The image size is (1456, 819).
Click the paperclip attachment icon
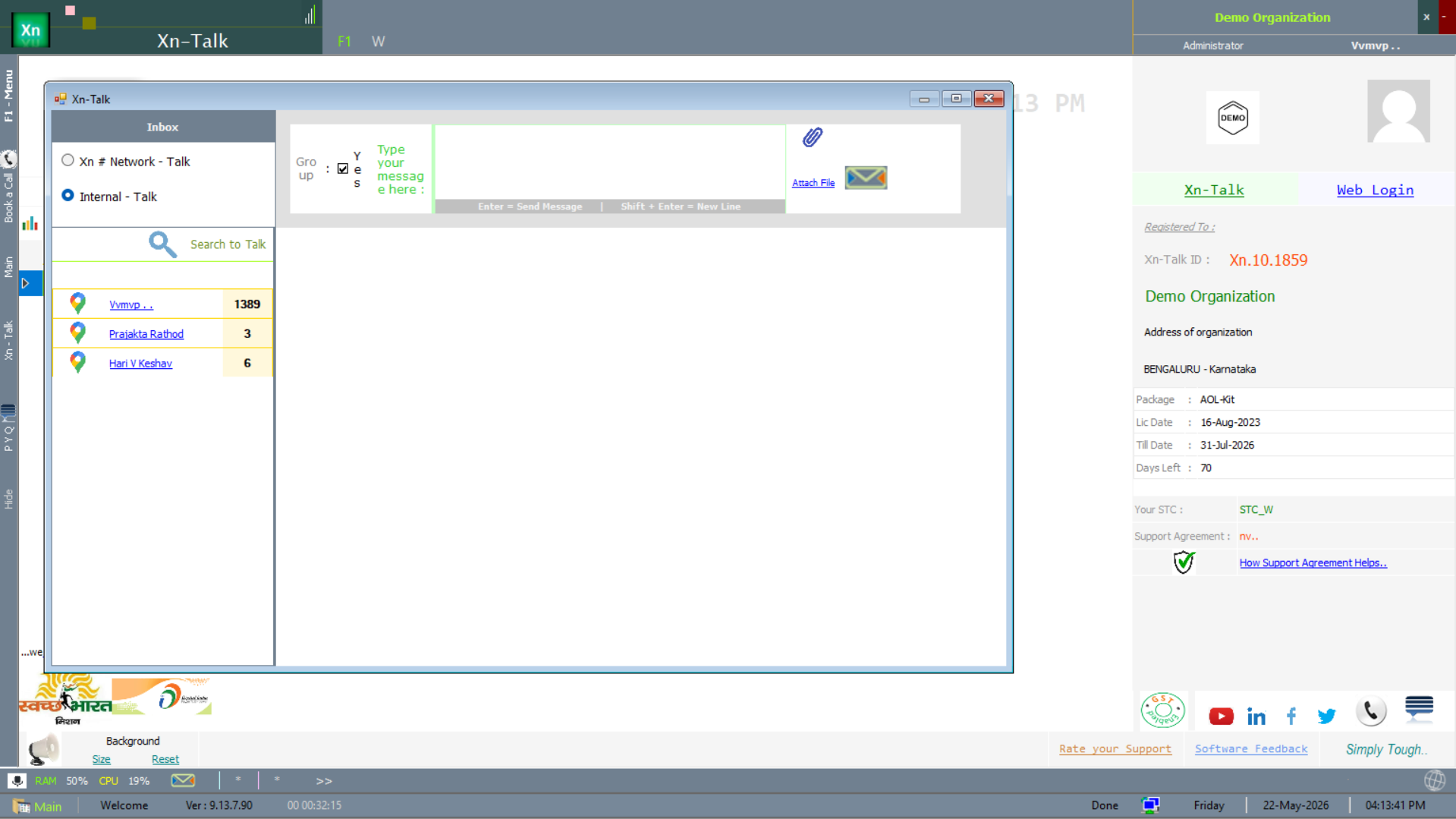813,137
